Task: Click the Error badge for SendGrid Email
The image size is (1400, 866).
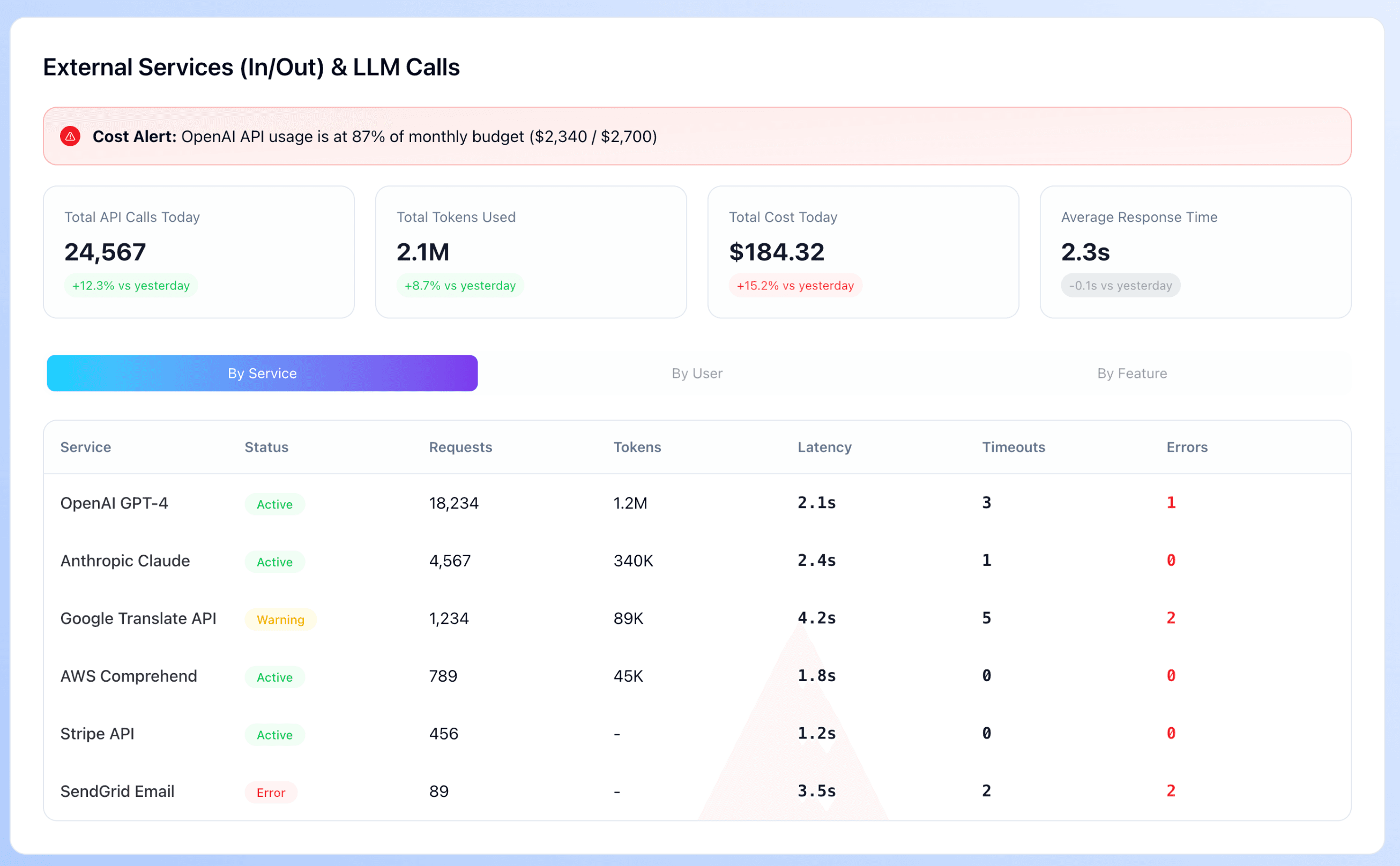Action: point(270,793)
